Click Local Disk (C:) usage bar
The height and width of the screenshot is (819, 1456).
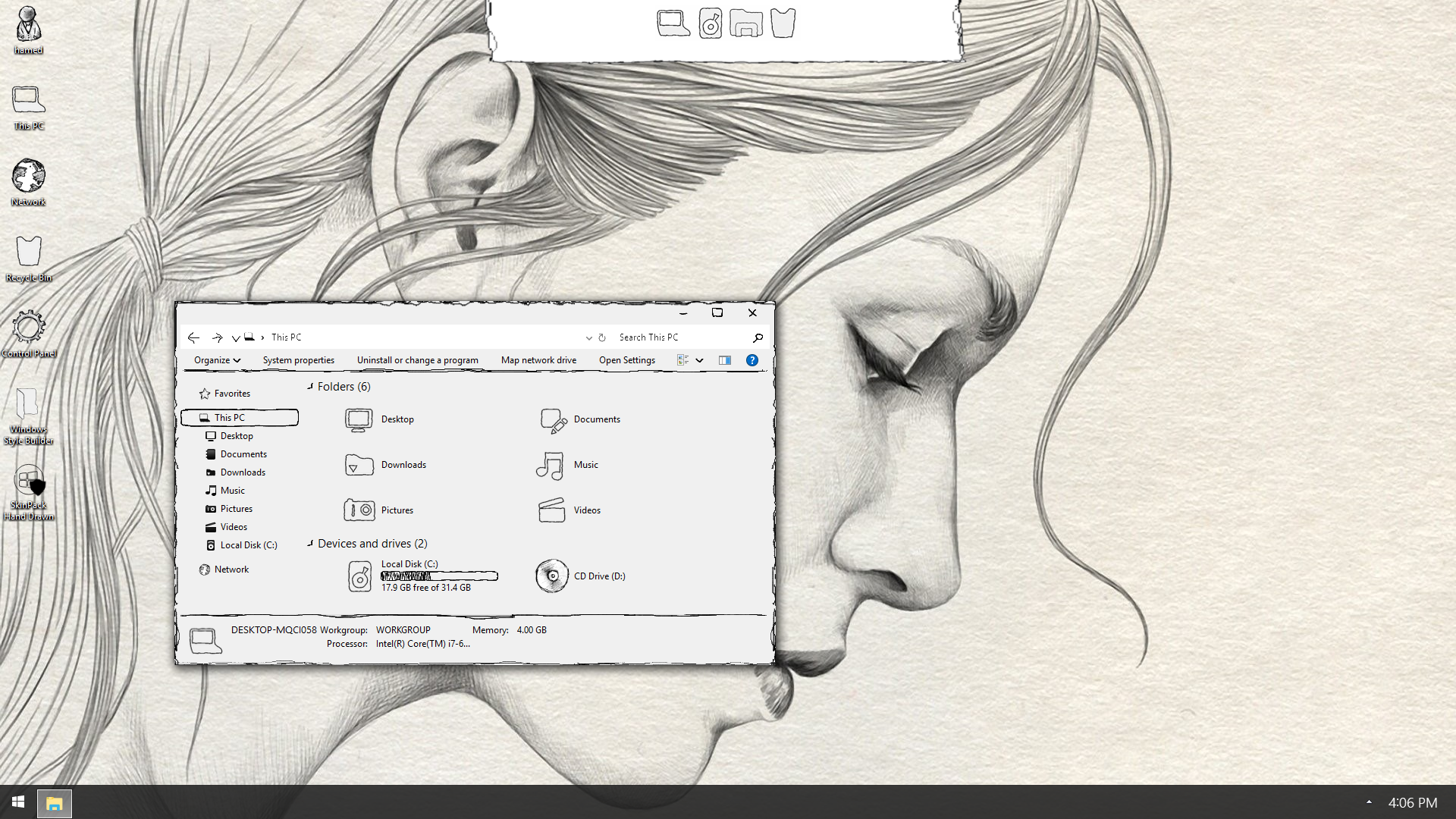click(x=439, y=576)
